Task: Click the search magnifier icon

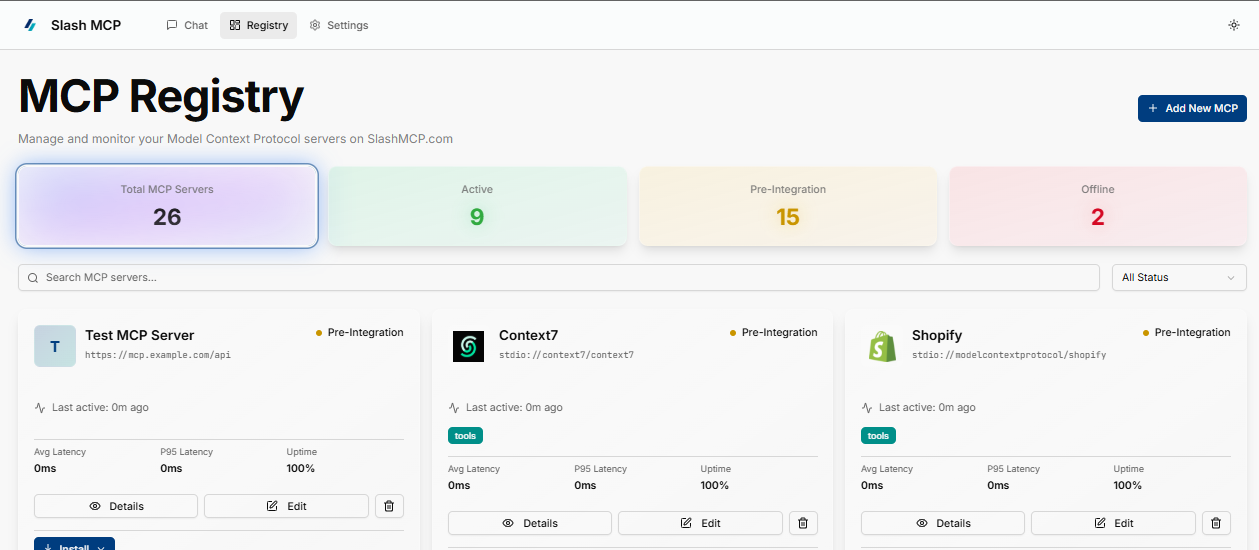Action: tap(33, 278)
